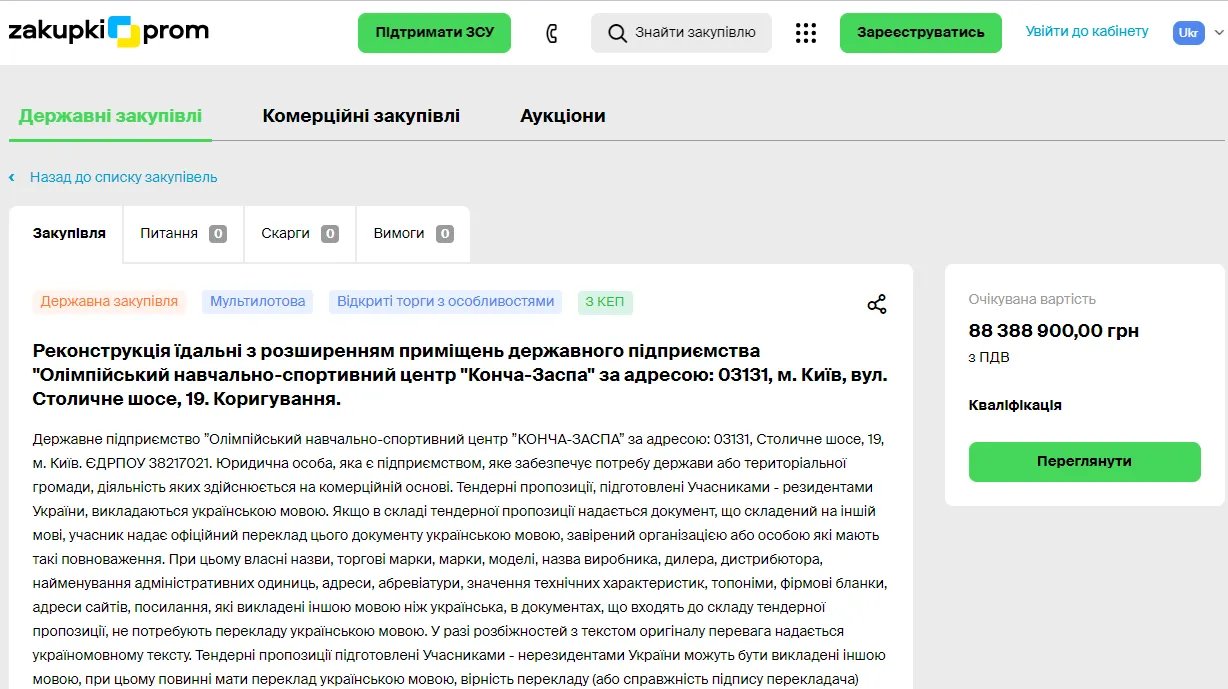Viewport: 1228px width, 689px height.
Task: Open the Аукціони tab
Action: coord(561,115)
